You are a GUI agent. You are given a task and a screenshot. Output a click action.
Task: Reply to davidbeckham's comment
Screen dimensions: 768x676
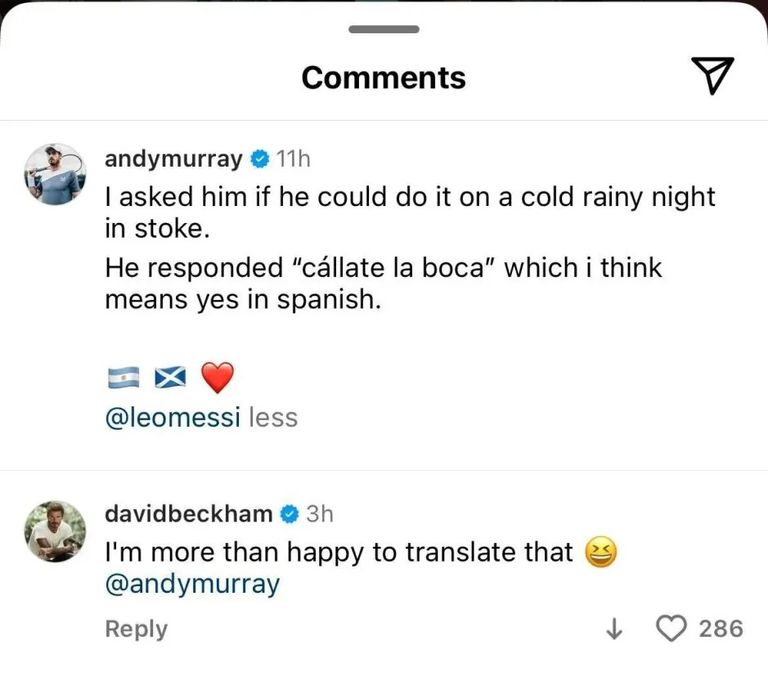[x=136, y=629]
